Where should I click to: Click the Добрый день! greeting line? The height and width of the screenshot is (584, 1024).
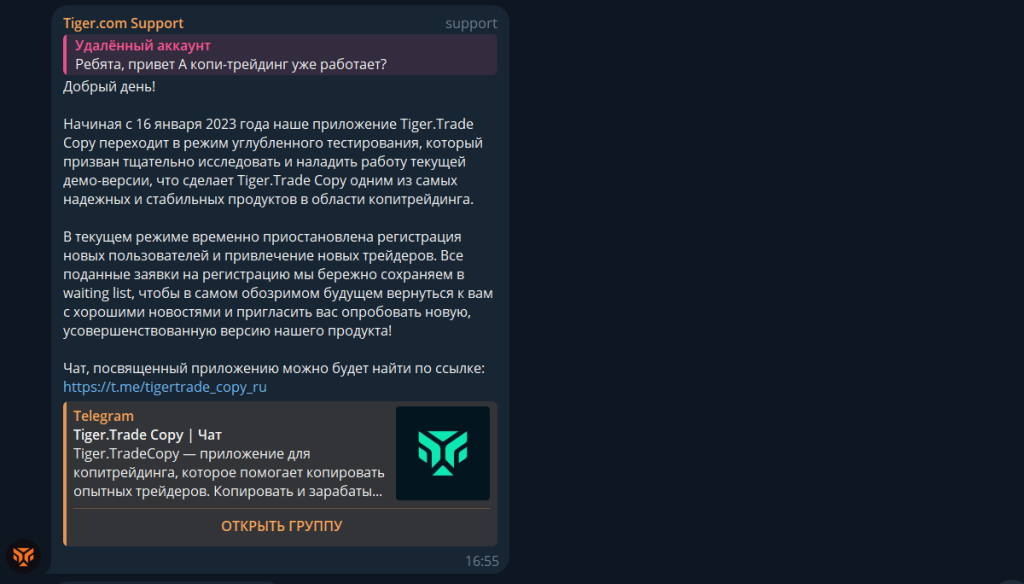[109, 86]
